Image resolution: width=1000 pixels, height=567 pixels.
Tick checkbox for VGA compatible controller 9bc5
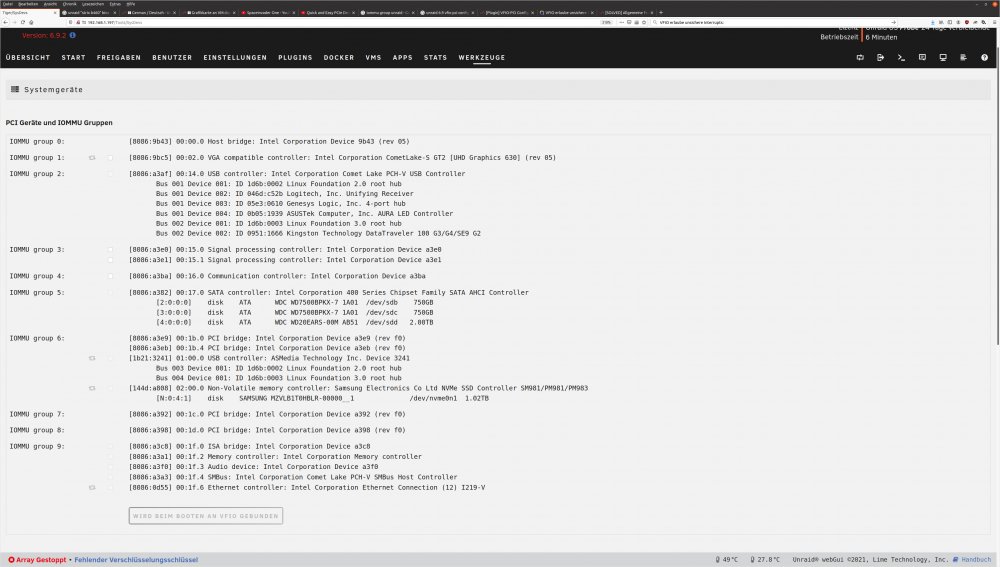coord(110,158)
